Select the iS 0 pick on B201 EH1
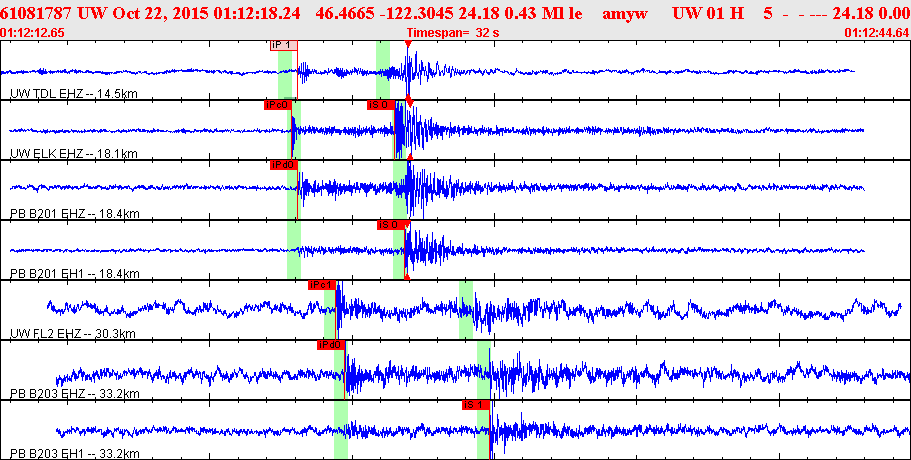 coord(391,225)
